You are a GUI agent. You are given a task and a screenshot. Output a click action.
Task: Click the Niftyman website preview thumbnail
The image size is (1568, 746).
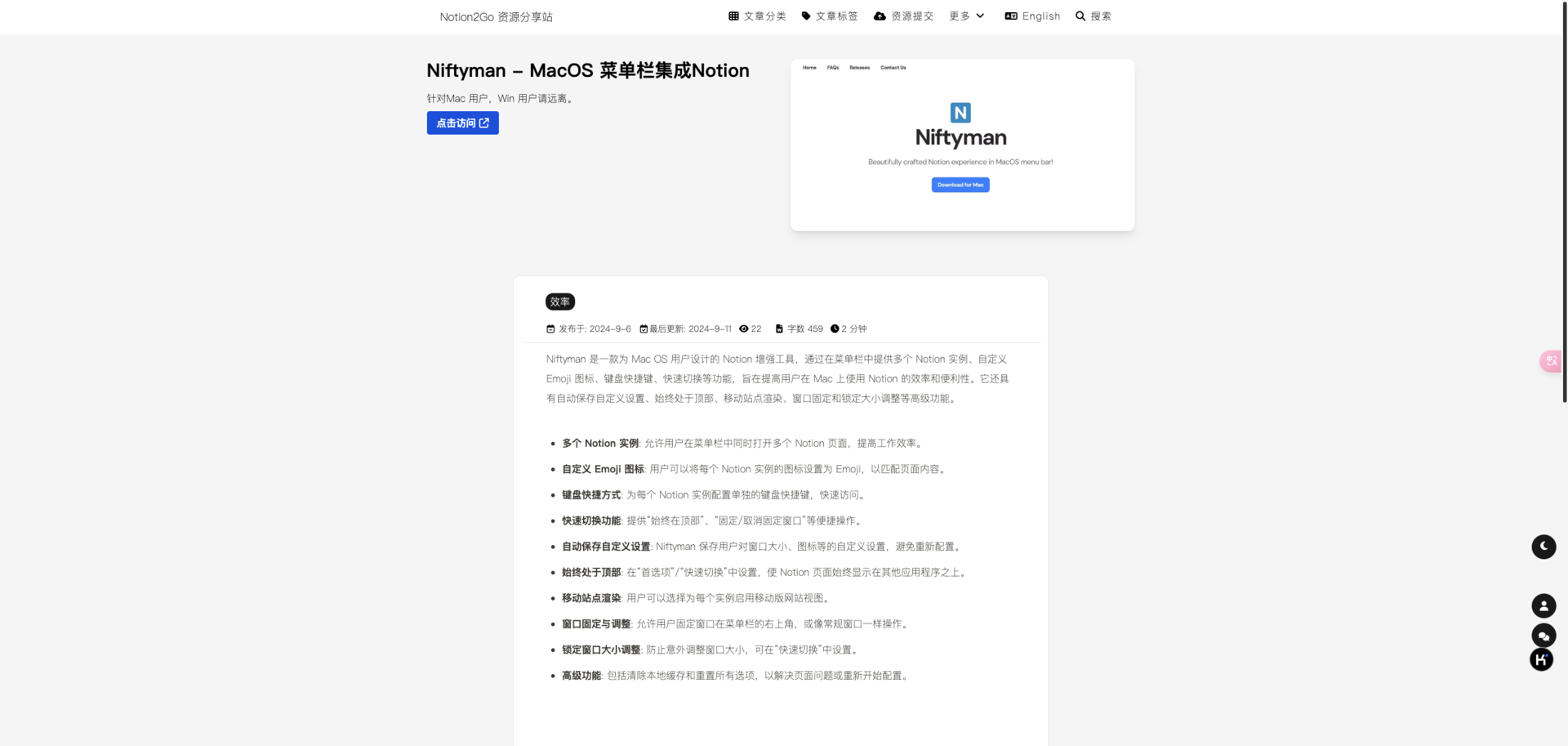[962, 145]
